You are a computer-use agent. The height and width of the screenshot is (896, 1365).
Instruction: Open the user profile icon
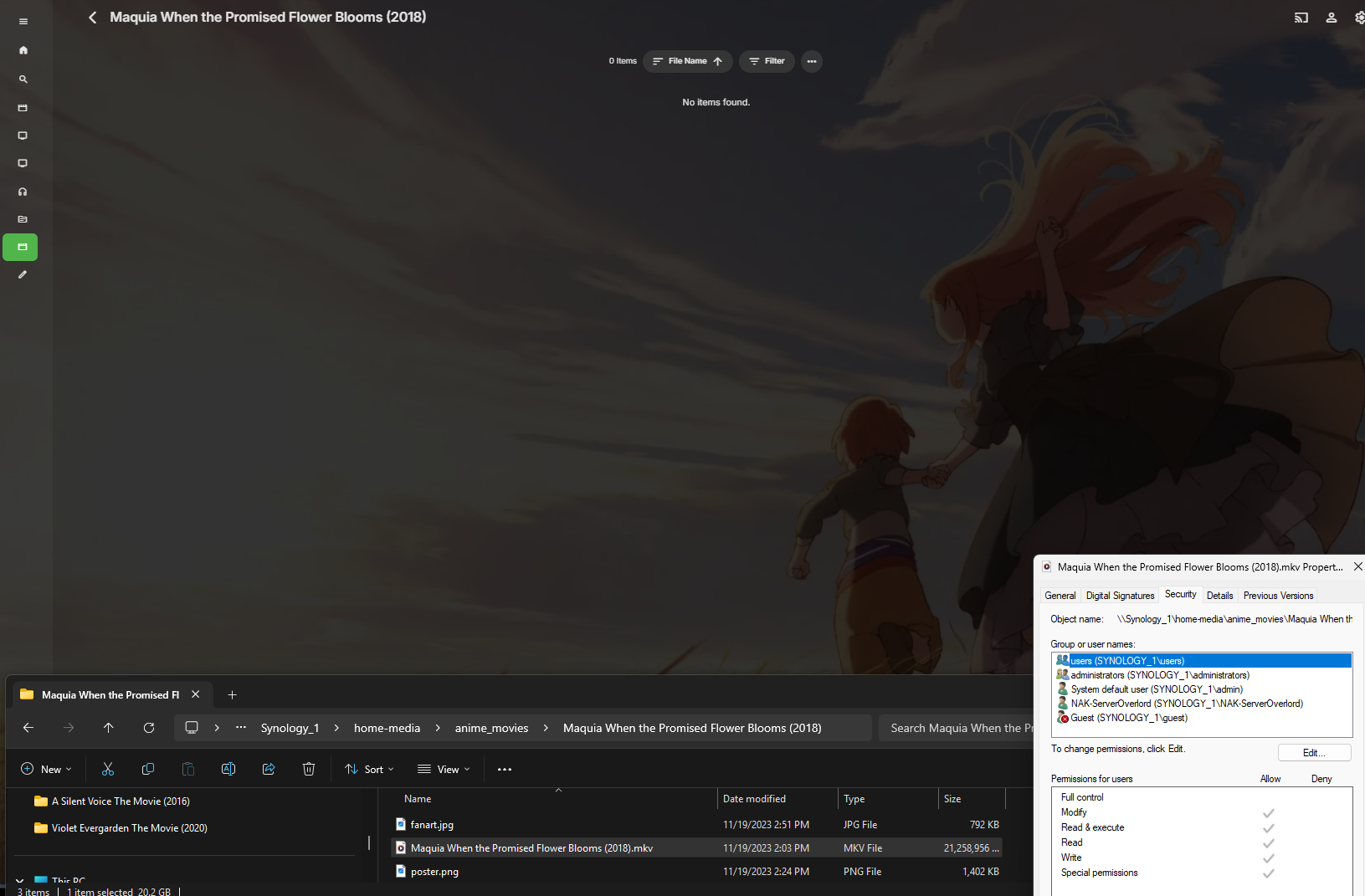tap(1331, 18)
